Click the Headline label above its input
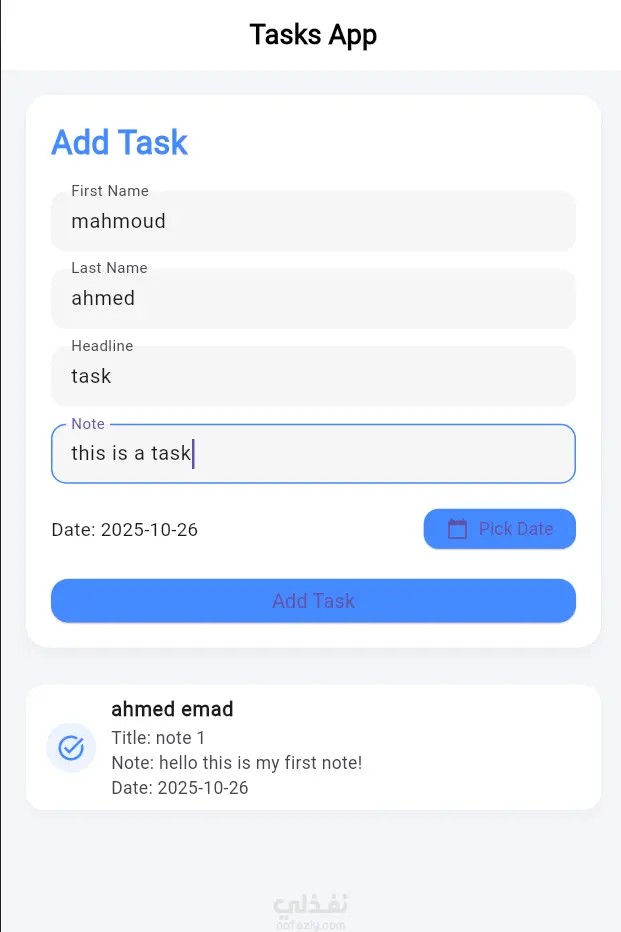621x932 pixels. [x=102, y=345]
